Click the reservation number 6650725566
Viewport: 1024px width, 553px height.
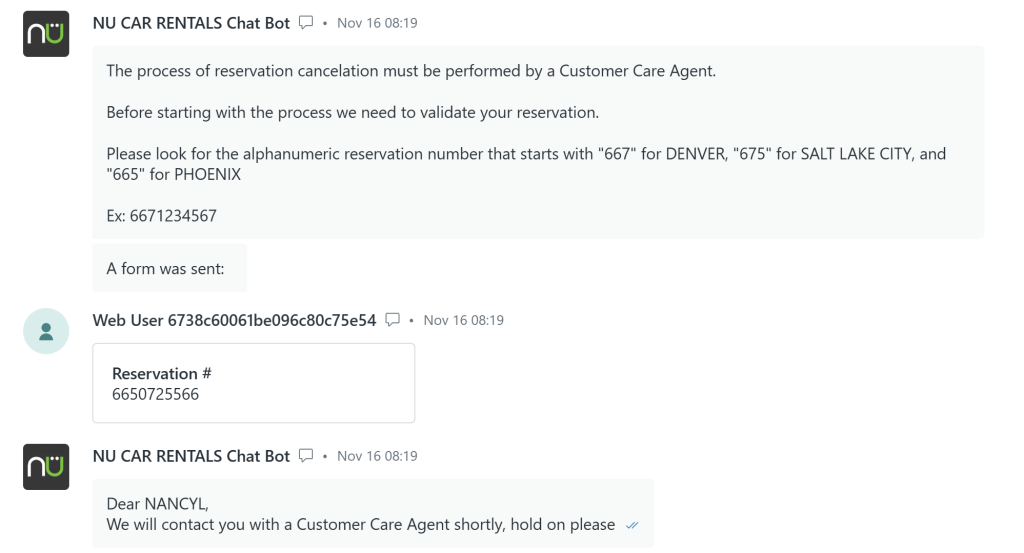(x=155, y=394)
